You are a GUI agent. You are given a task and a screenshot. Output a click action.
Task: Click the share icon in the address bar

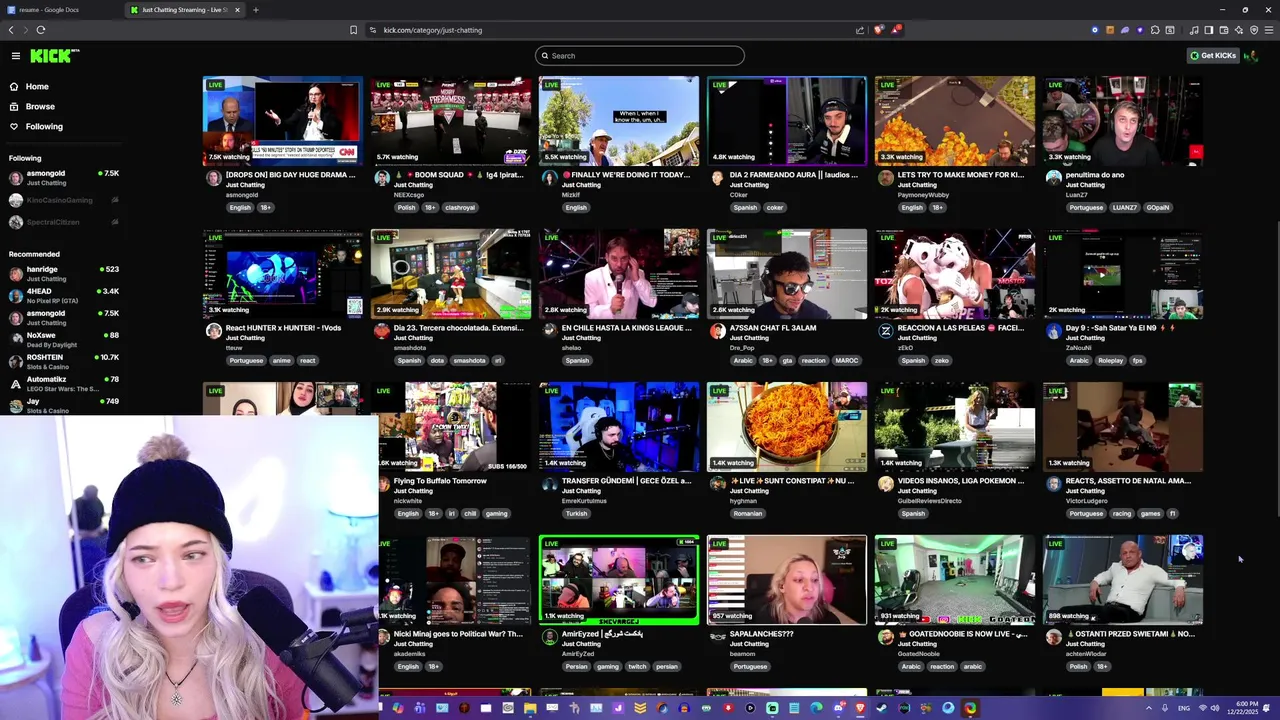point(860,30)
